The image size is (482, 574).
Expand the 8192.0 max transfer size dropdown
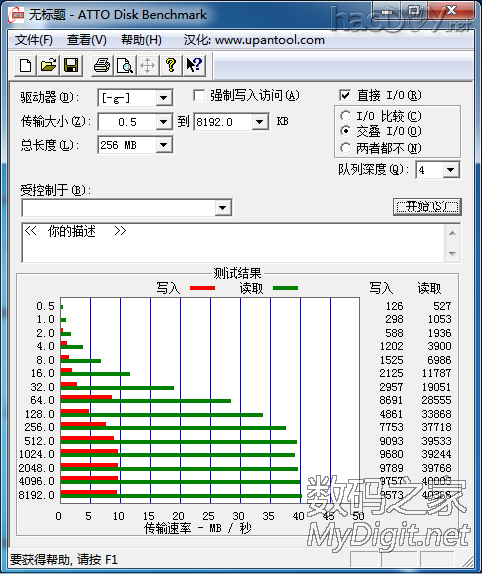click(259, 122)
